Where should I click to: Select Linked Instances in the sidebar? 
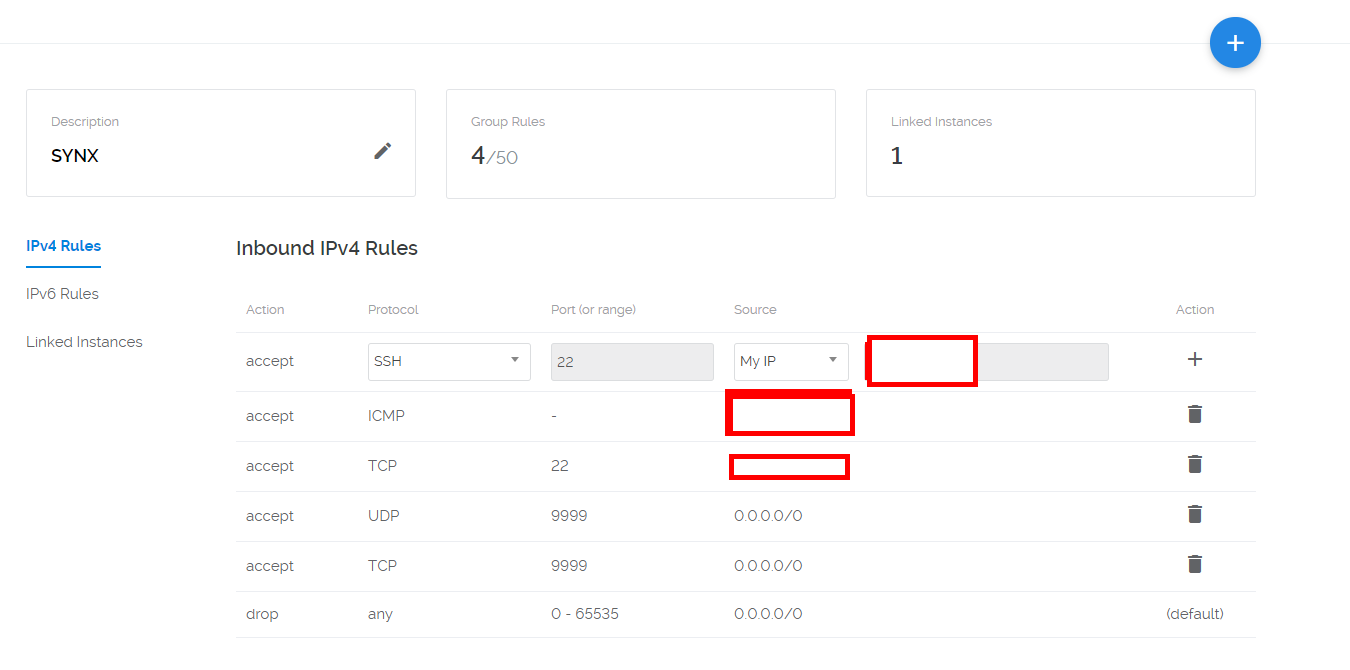(x=84, y=342)
